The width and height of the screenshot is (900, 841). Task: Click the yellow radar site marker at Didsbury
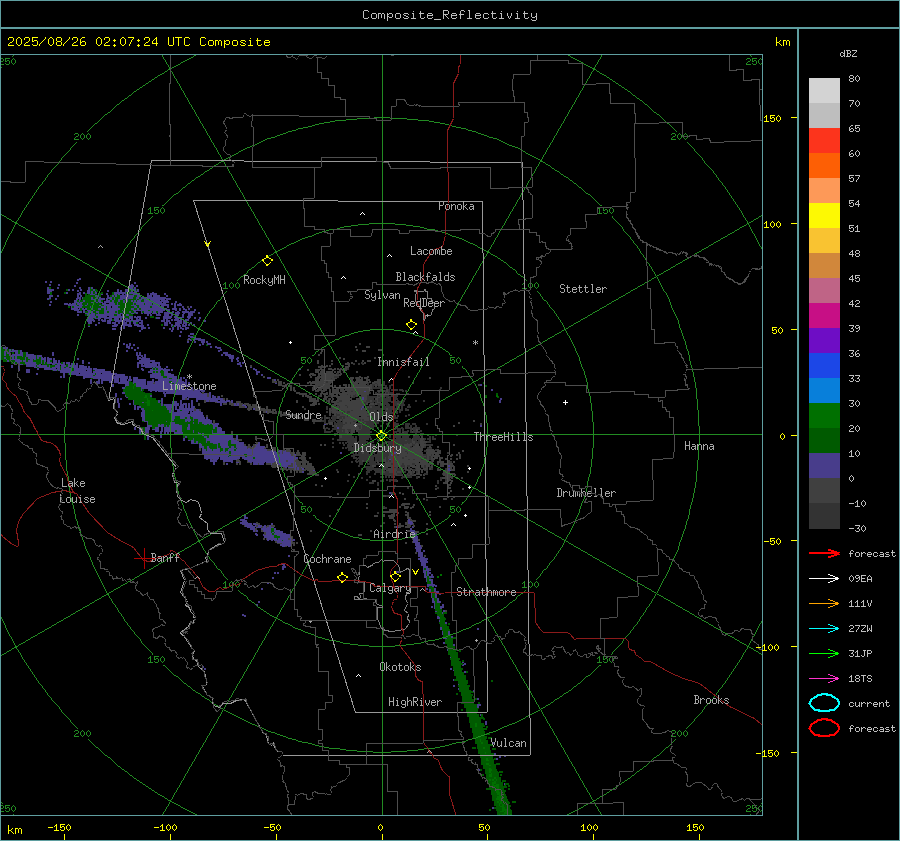tap(382, 435)
